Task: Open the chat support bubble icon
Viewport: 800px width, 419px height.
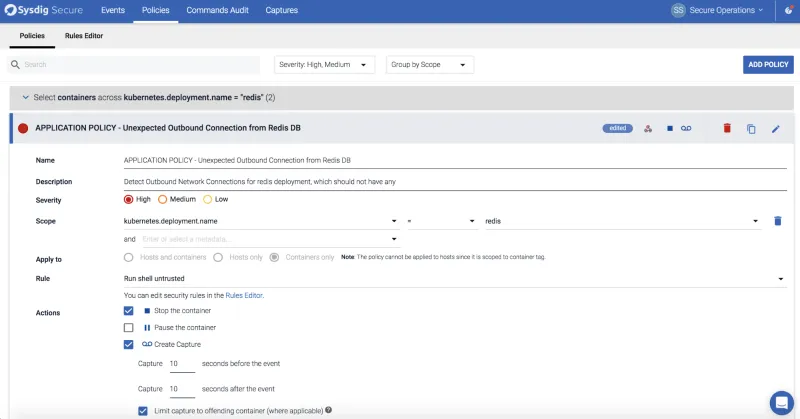Action: point(781,401)
